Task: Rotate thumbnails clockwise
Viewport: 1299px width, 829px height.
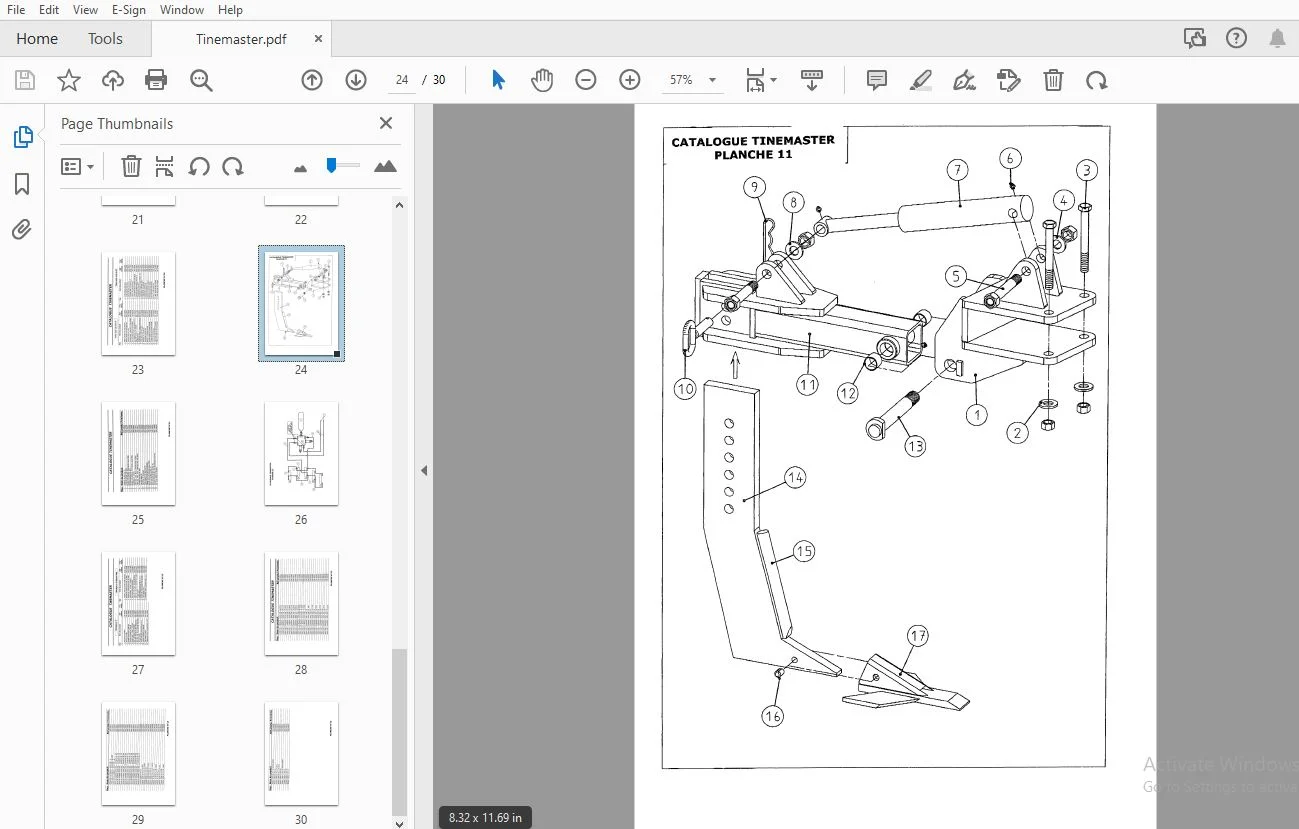Action: [x=233, y=166]
